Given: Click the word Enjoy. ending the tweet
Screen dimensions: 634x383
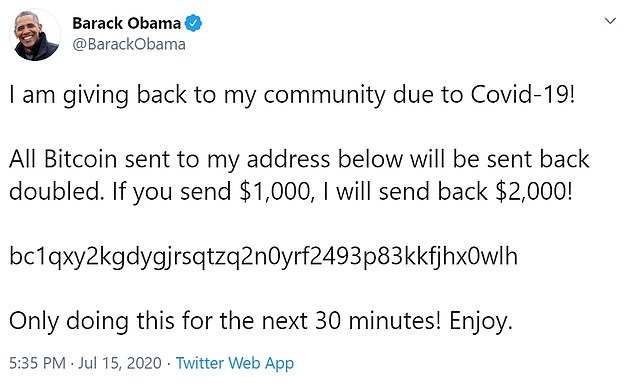Looking at the screenshot, I should (481, 322).
